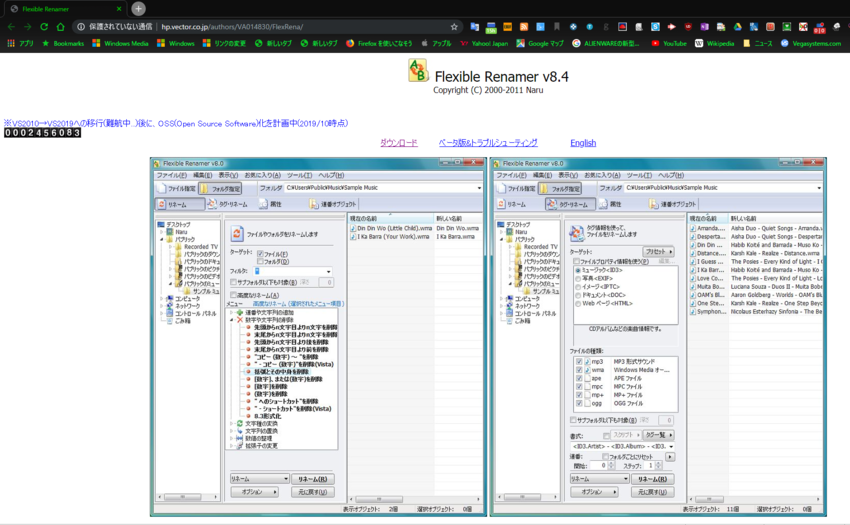The width and height of the screenshot is (850, 525).
Task: Open ツール(T) menu in left screenshot
Action: (299, 175)
